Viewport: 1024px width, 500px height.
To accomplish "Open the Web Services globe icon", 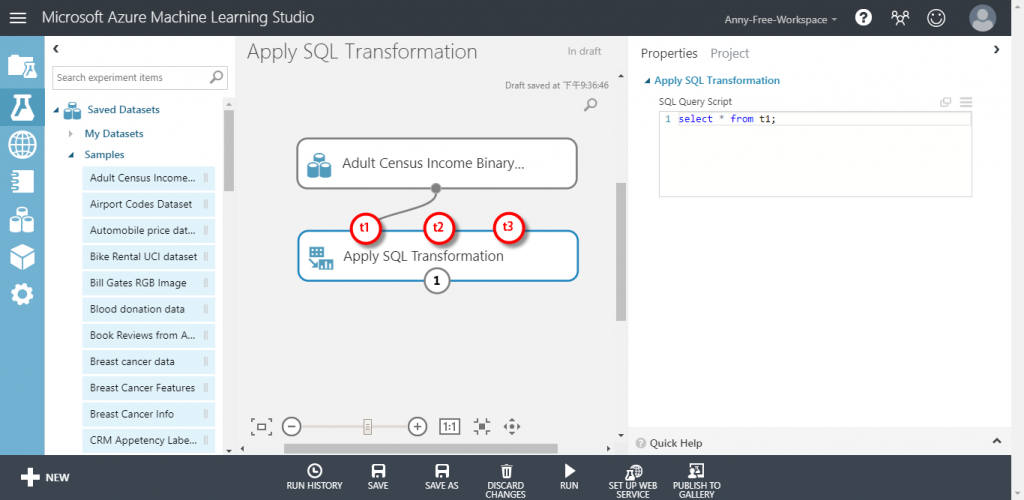I will tap(22, 144).
